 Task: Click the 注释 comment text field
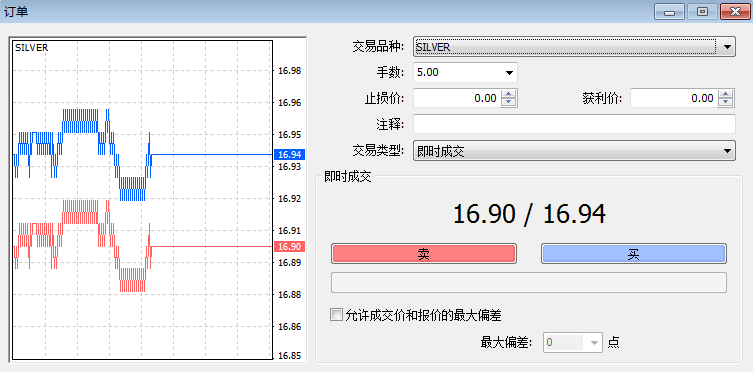(x=574, y=124)
